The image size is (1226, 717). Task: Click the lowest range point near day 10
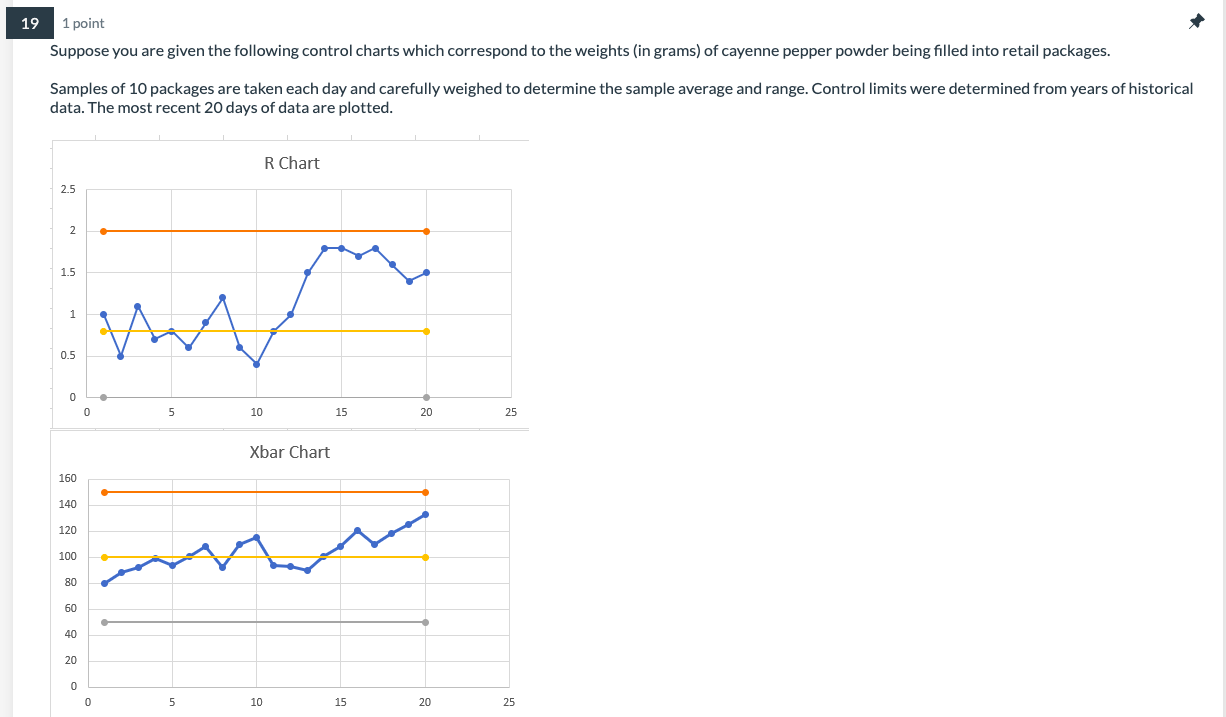click(x=256, y=365)
